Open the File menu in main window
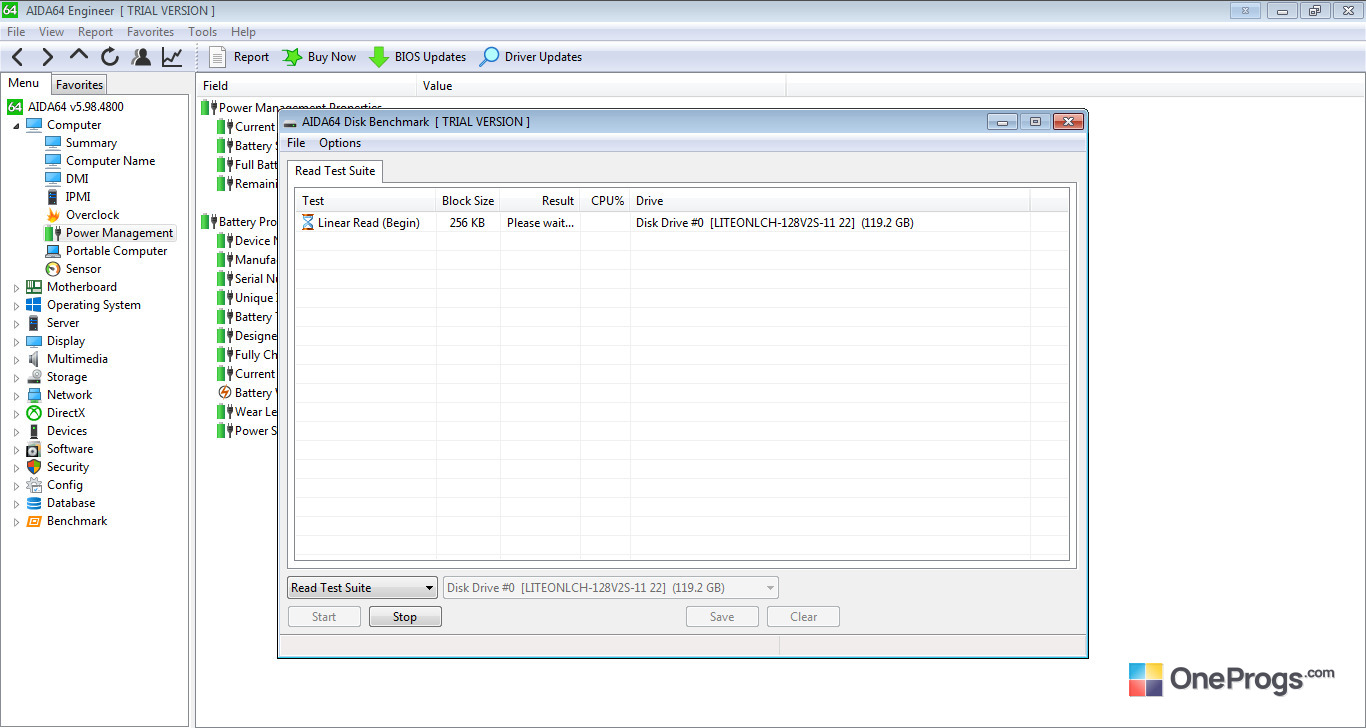Screen dimensions: 1366x728 16,32
